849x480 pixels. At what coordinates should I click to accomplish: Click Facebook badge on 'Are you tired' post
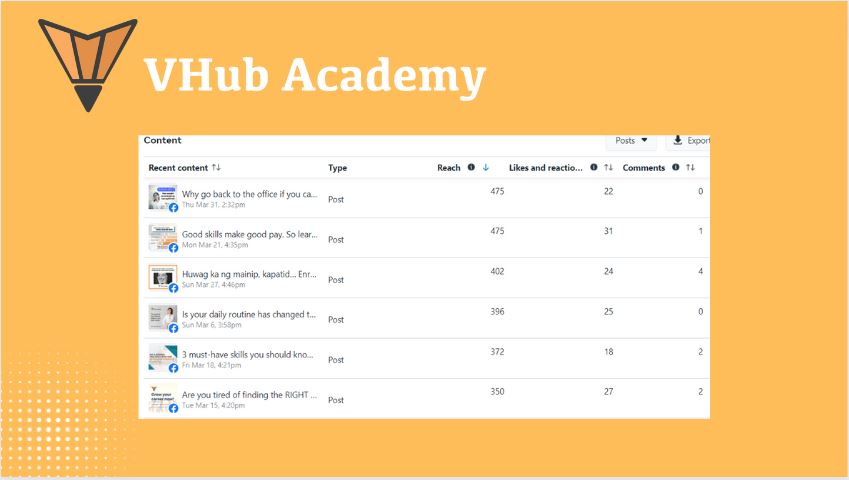[x=173, y=408]
